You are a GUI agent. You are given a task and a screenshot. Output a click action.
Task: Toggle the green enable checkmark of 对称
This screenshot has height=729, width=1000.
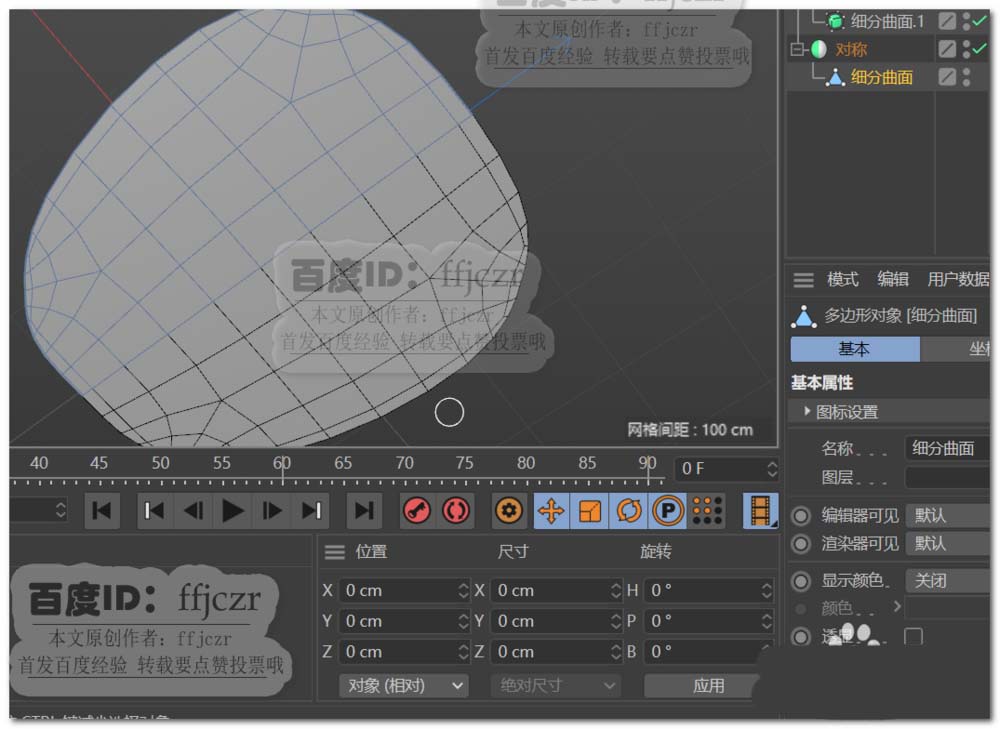(980, 48)
